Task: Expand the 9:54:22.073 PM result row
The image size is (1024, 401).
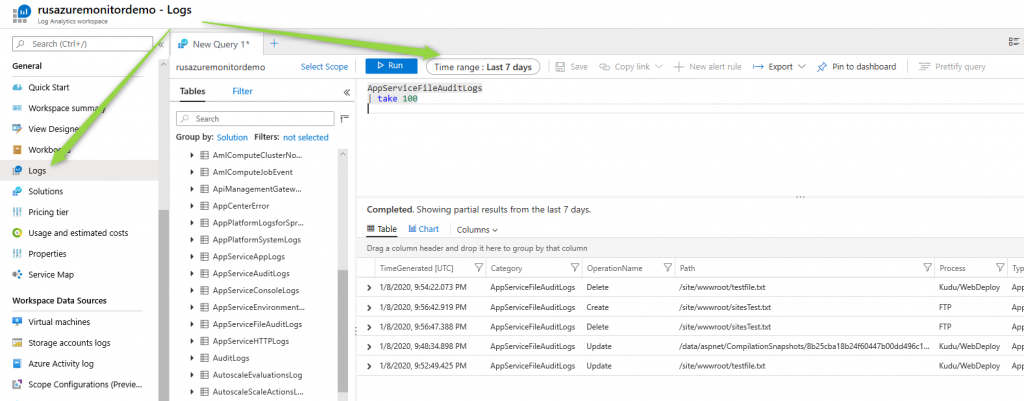Action: coord(369,287)
